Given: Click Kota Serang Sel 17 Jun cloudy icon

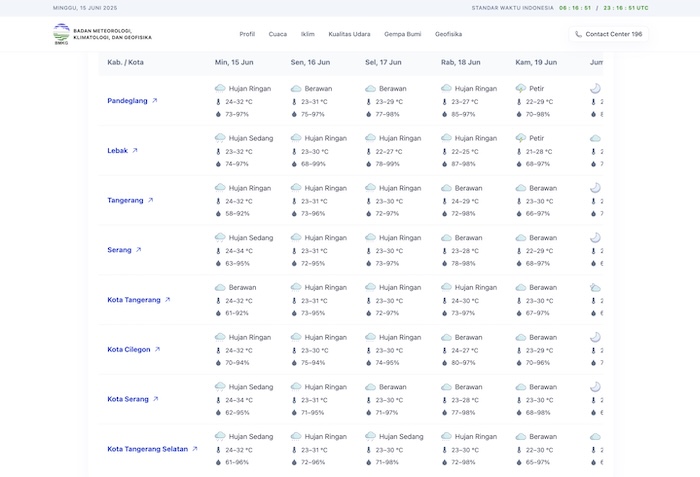Looking at the screenshot, I should [x=371, y=387].
